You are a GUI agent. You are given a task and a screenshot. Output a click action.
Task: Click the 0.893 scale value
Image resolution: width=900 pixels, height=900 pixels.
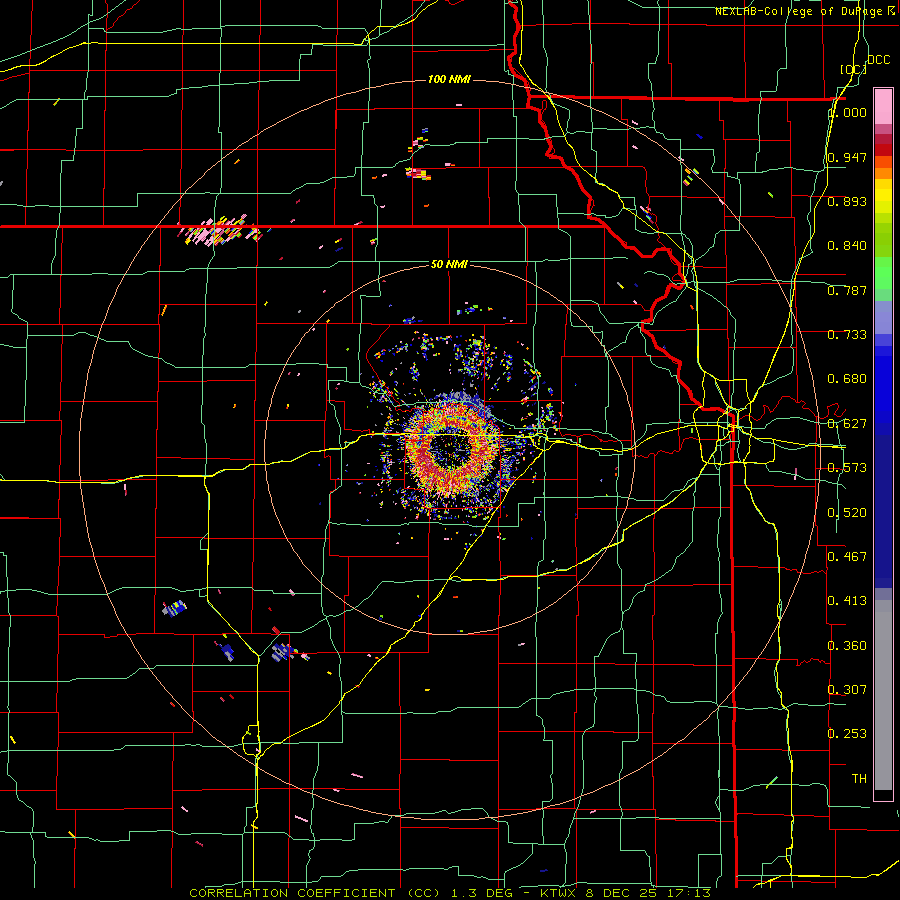click(847, 201)
